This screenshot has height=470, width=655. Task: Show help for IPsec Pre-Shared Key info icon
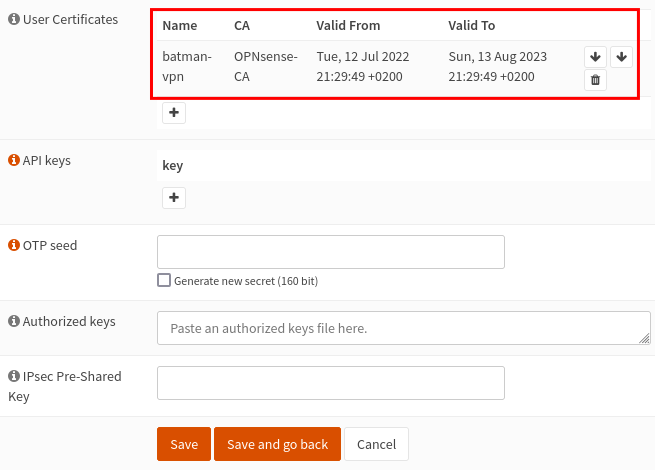click(14, 376)
